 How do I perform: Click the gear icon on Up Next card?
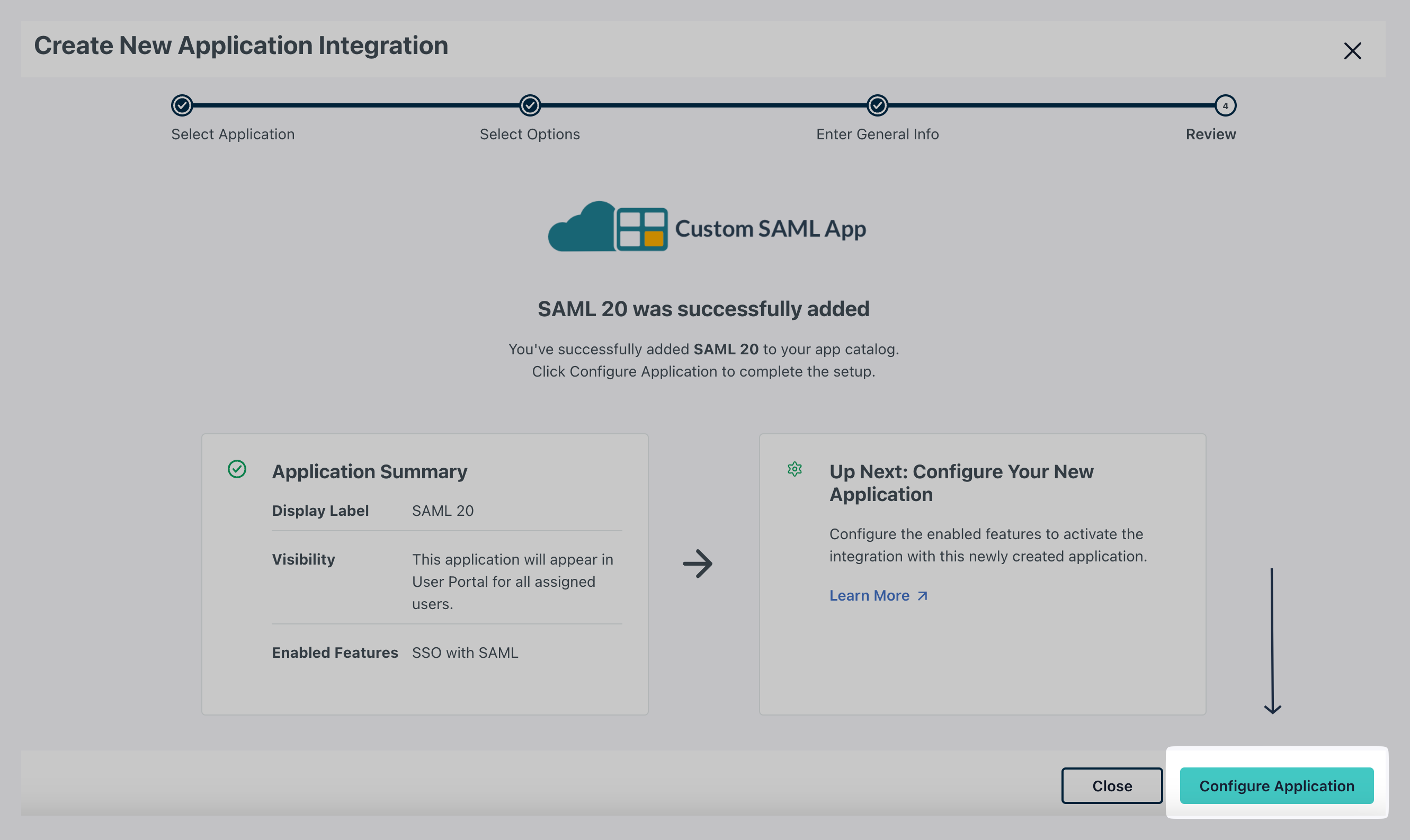(x=795, y=469)
